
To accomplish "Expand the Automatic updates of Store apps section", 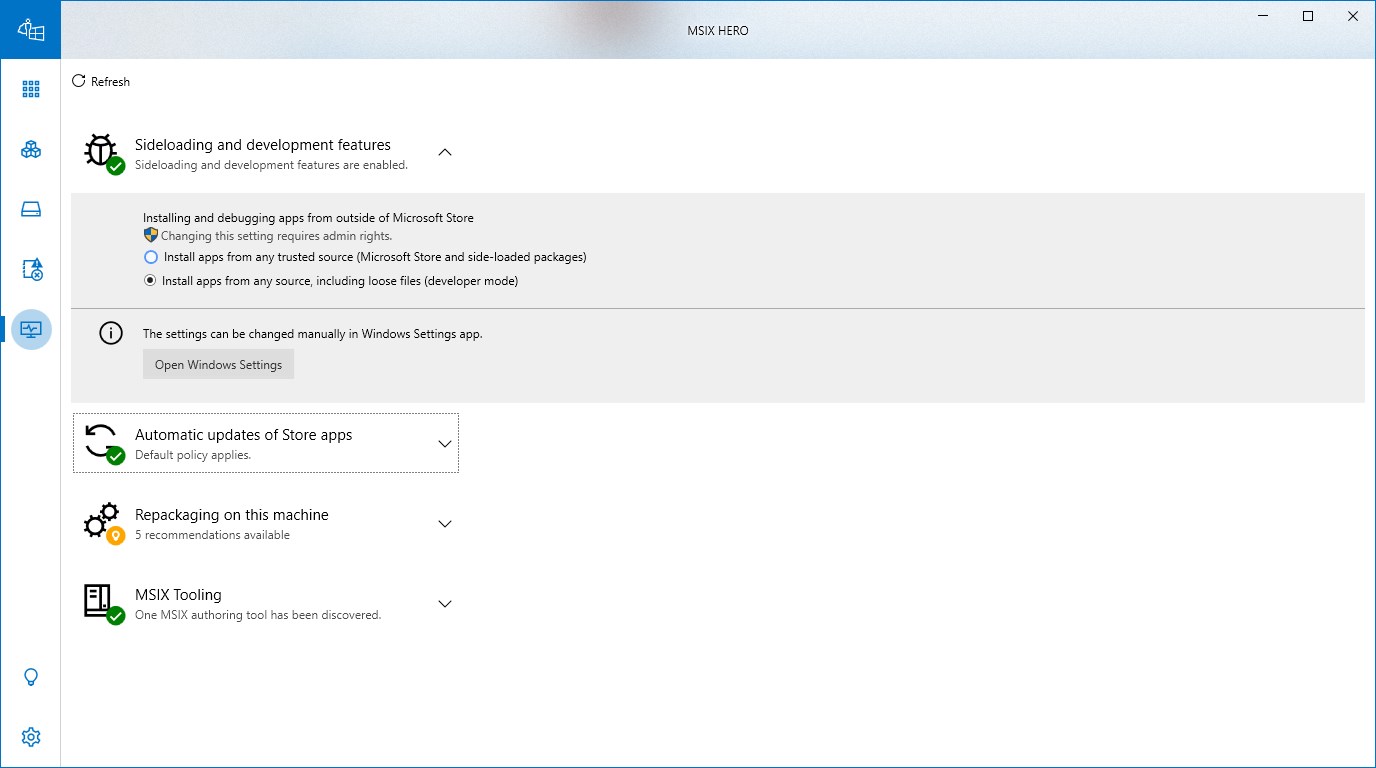I will [446, 443].
